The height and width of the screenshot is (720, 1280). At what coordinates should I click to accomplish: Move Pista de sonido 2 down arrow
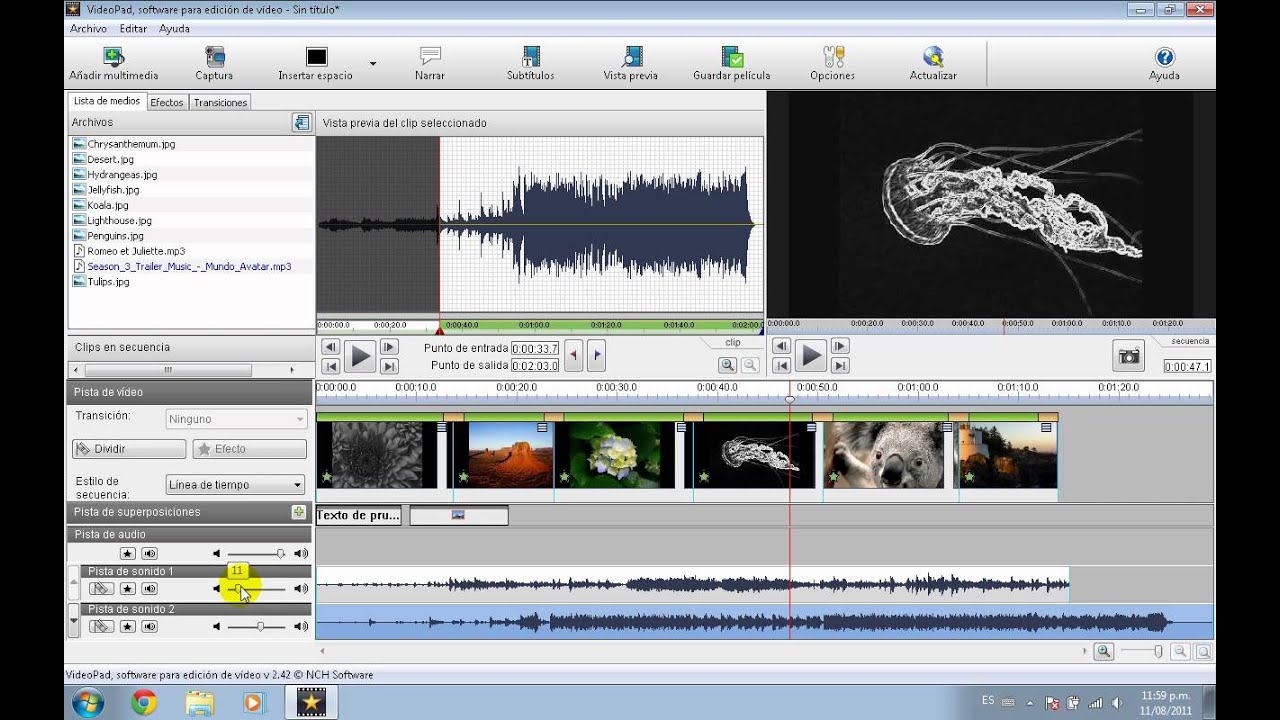coord(73,622)
